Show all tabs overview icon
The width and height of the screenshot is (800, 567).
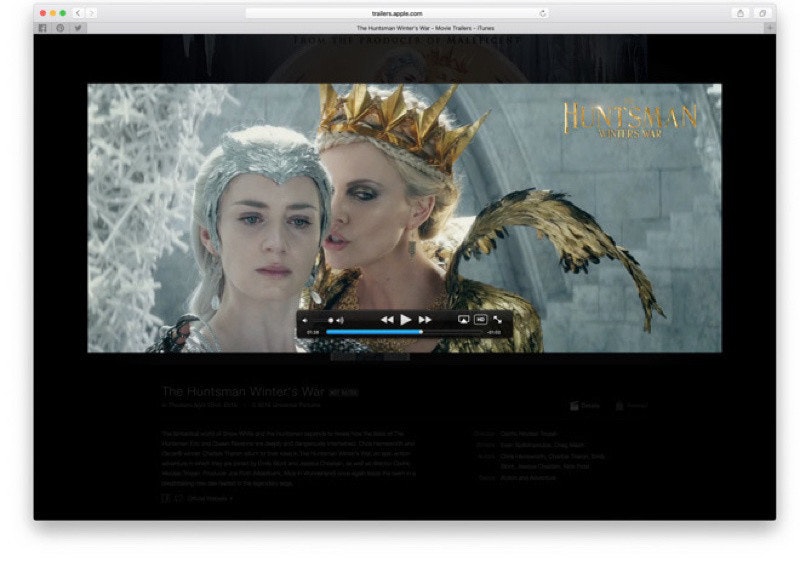pos(762,13)
